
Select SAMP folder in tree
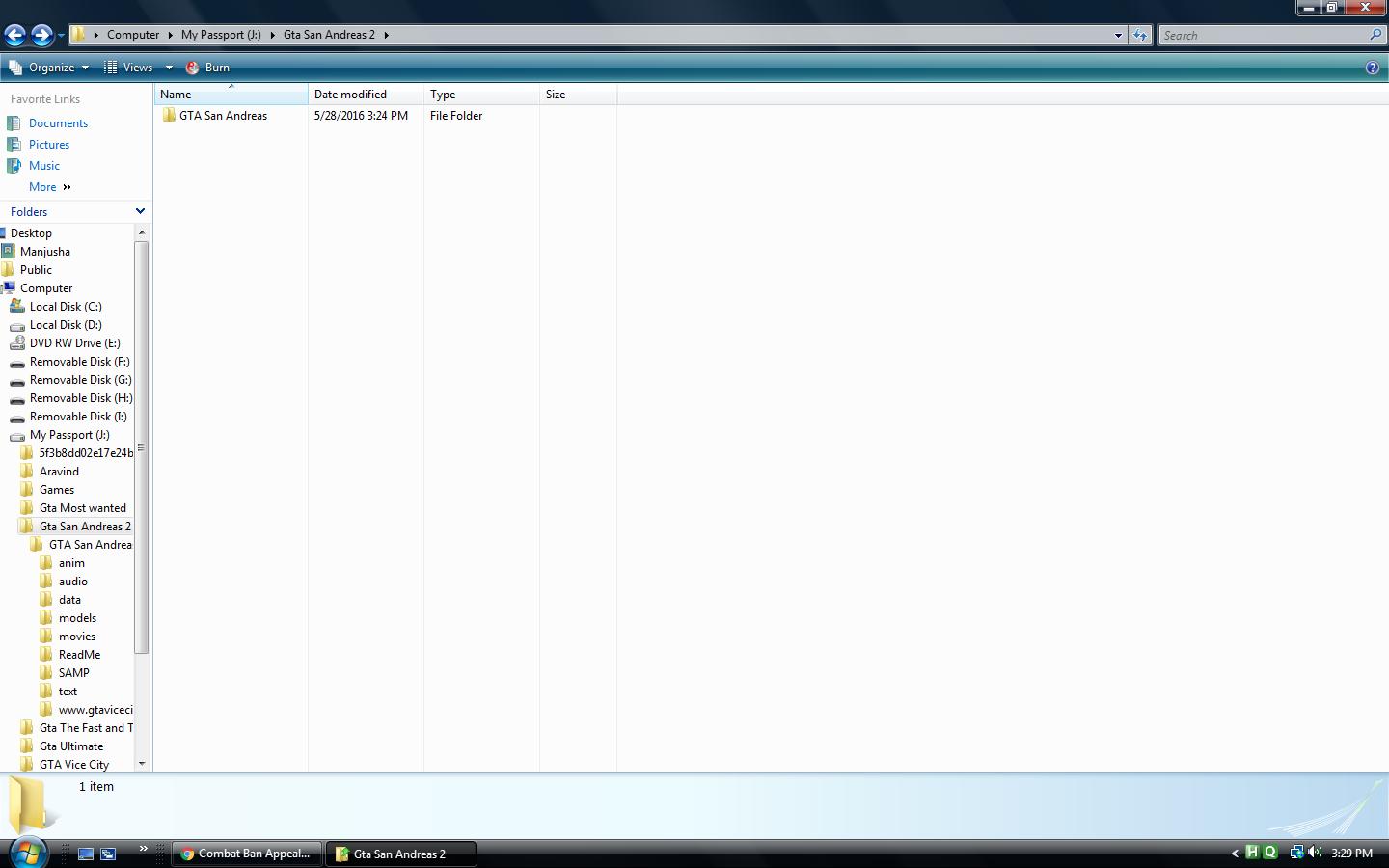[73, 673]
